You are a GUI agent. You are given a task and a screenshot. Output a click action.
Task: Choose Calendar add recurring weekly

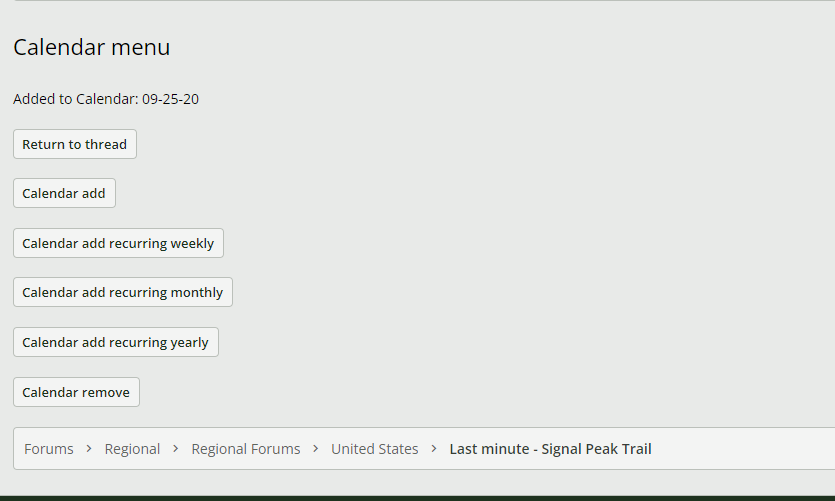tap(118, 243)
